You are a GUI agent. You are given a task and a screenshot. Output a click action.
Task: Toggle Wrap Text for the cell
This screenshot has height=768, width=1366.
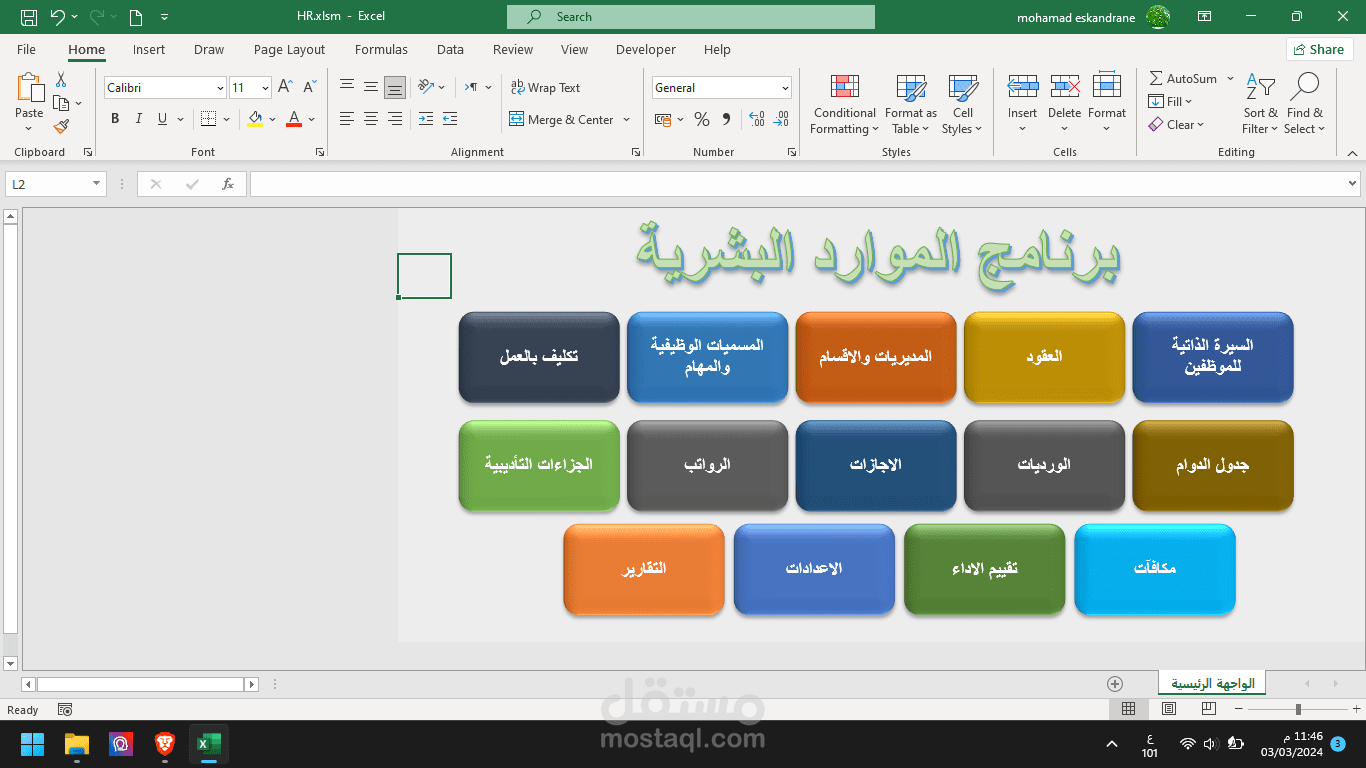click(546, 87)
